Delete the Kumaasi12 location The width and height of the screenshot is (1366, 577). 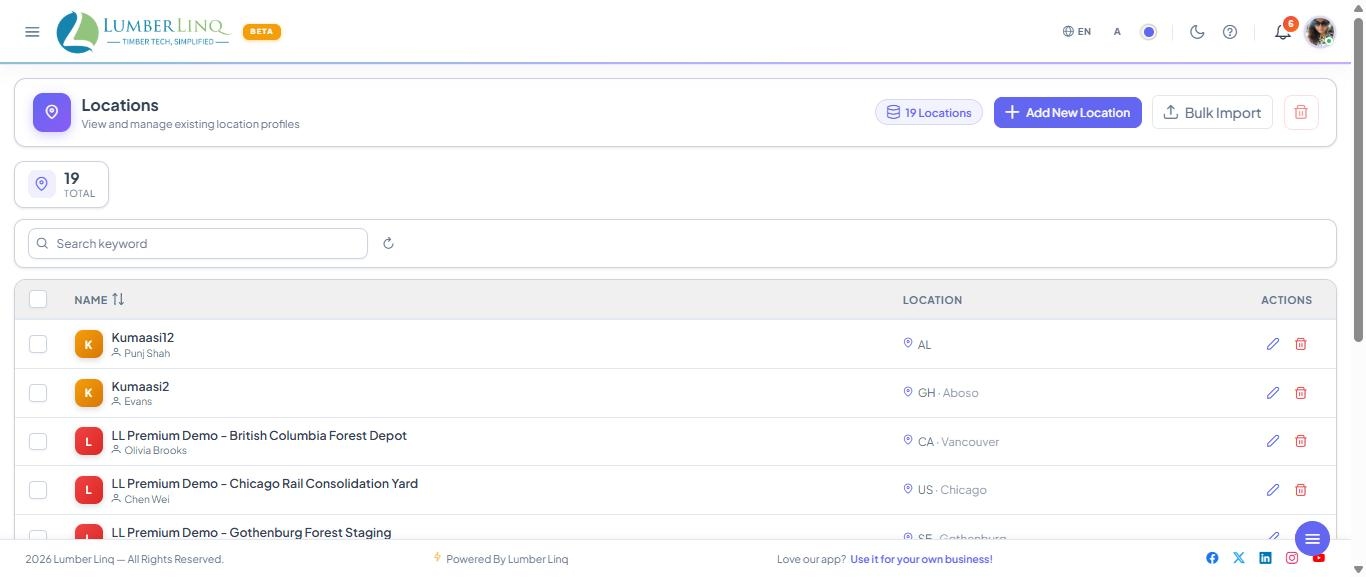[1301, 344]
